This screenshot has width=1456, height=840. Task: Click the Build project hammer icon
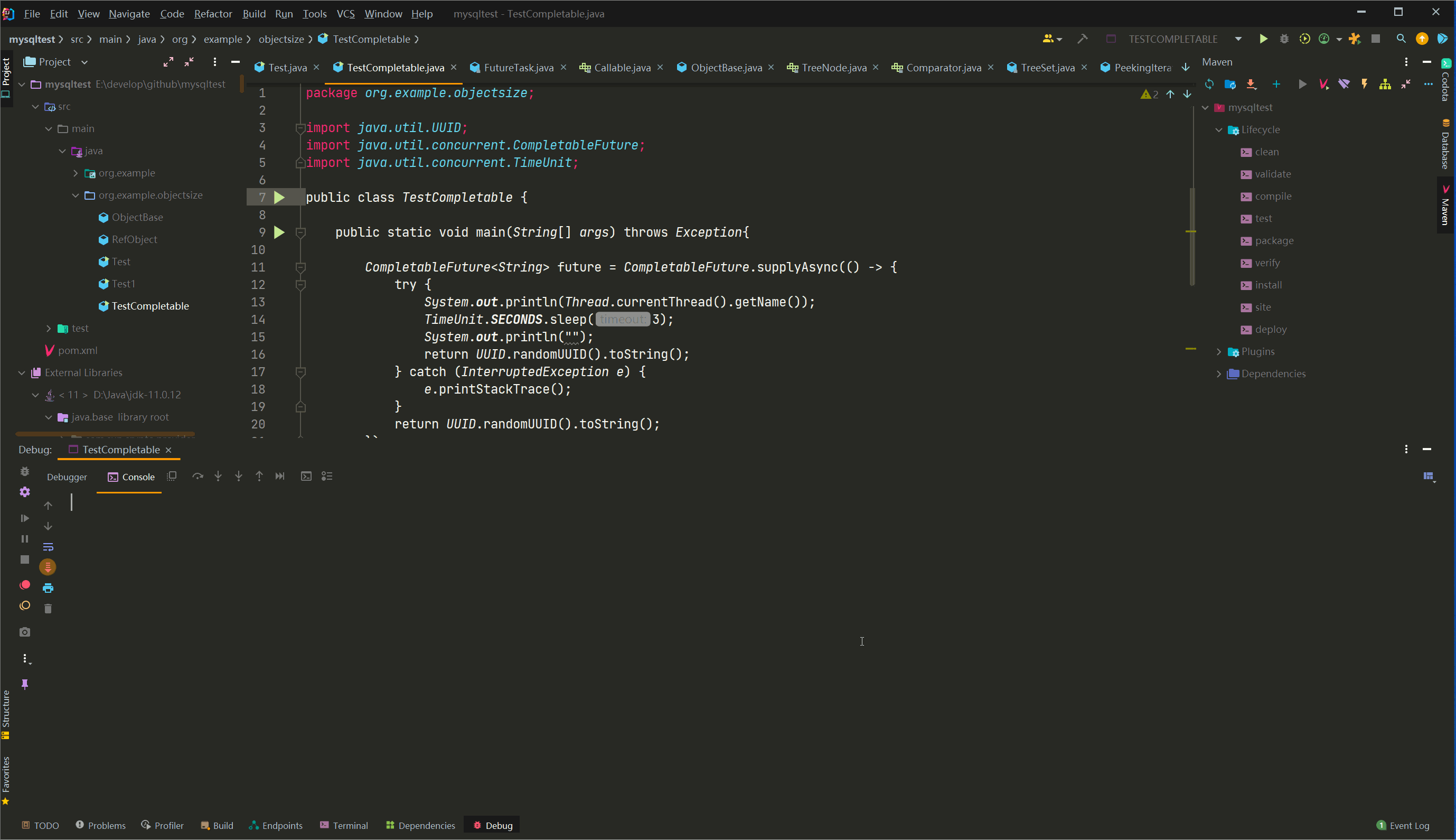pos(1082,39)
